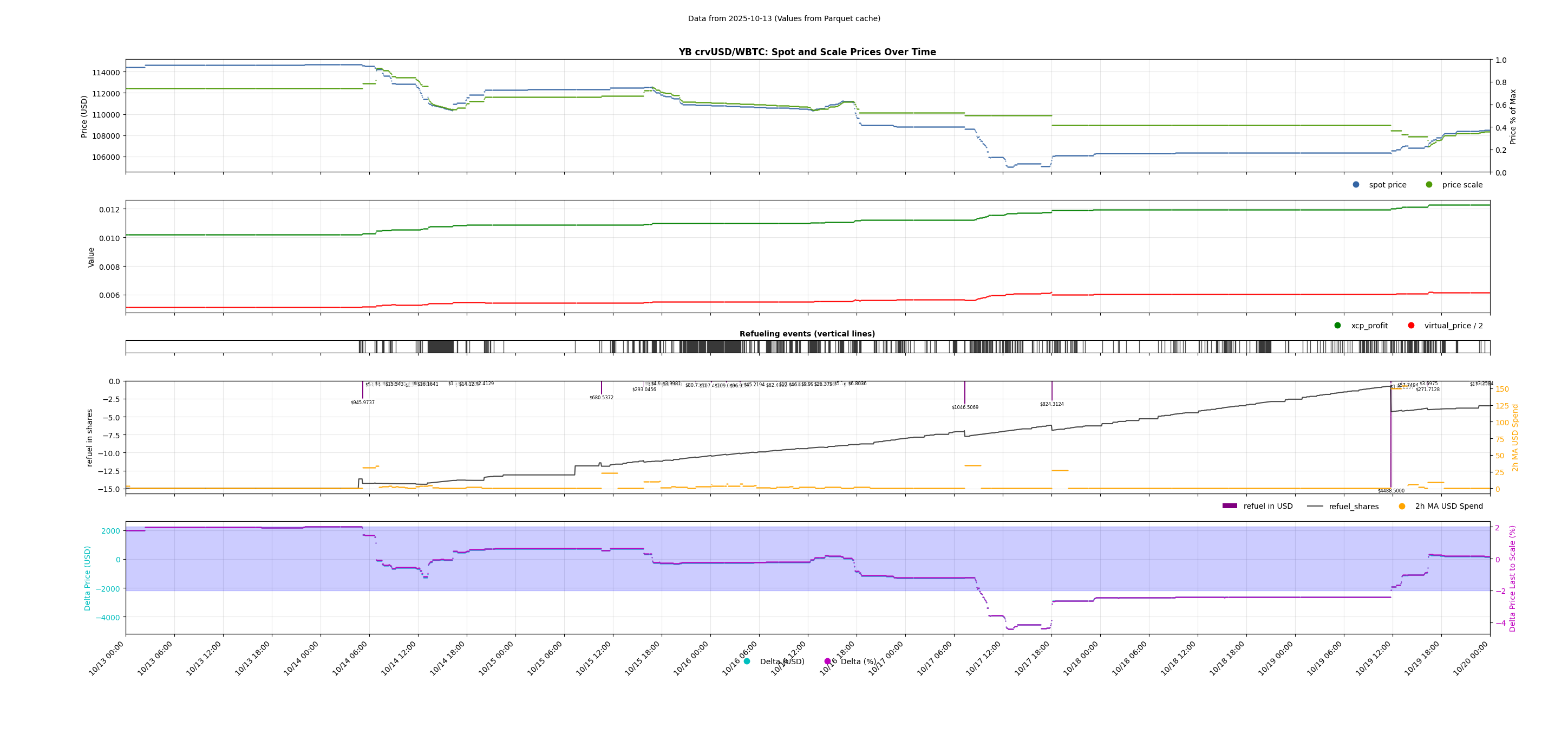Click the green price scale legend marker

1429,185
